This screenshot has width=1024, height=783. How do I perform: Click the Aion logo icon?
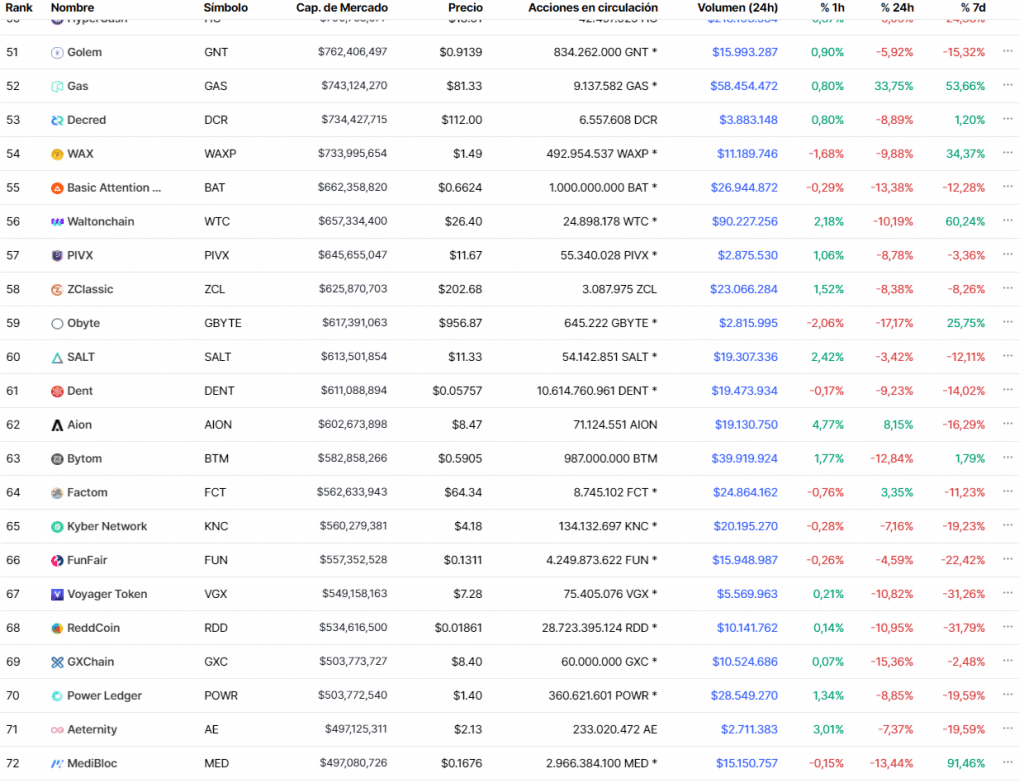pyautogui.click(x=57, y=426)
